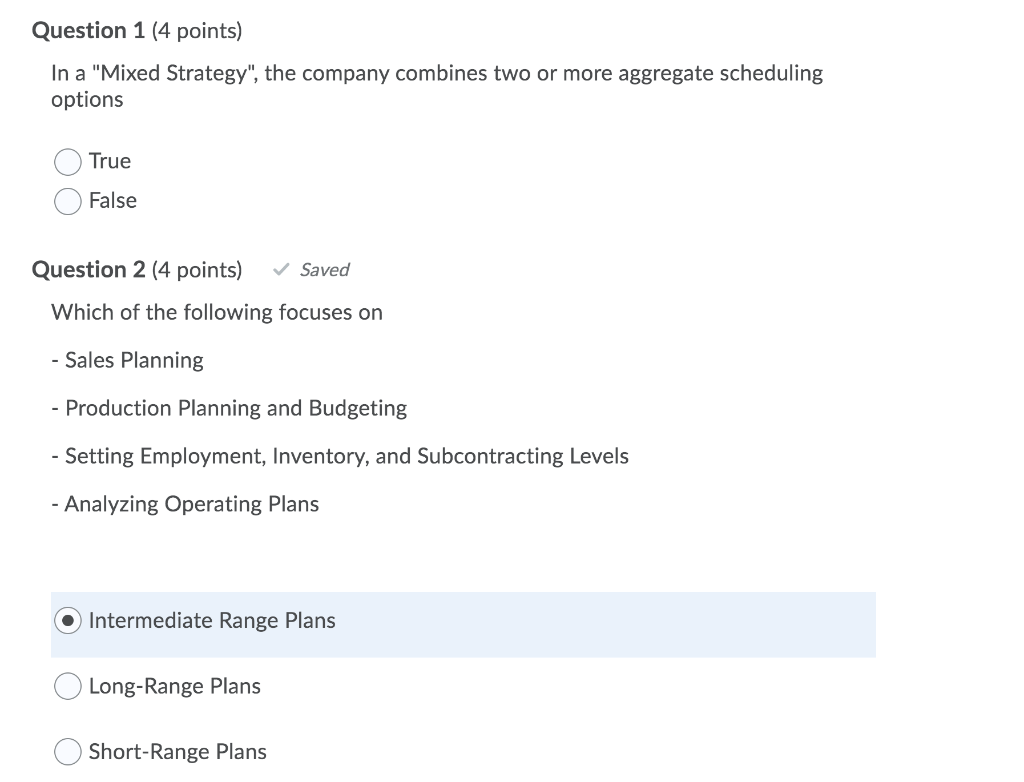Click the Saved status text
This screenshot has height=782, width=1024.
[323, 269]
